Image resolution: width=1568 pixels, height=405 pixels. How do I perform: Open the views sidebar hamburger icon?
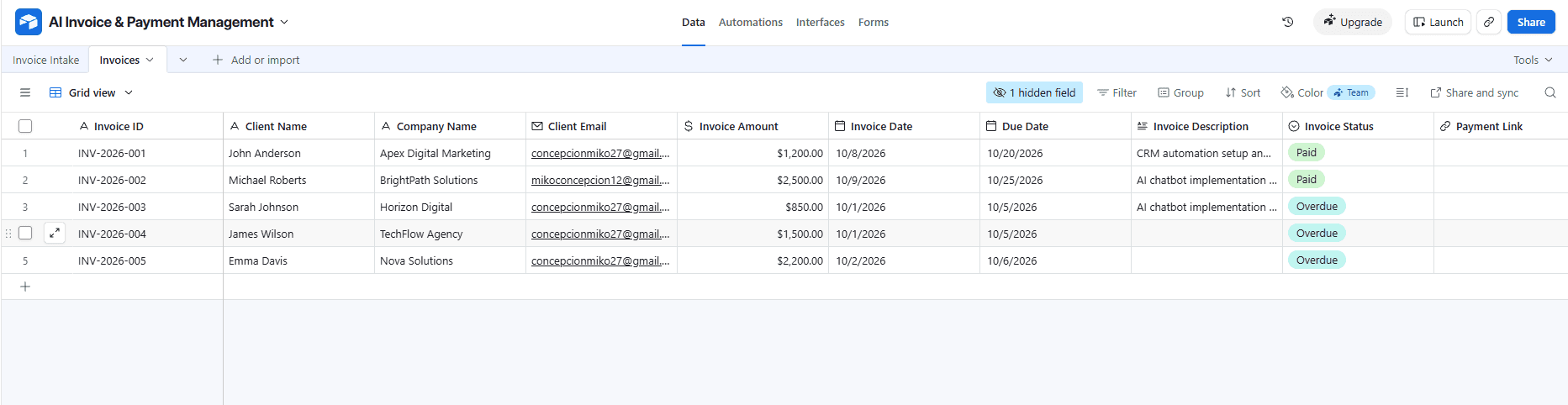pyautogui.click(x=25, y=92)
